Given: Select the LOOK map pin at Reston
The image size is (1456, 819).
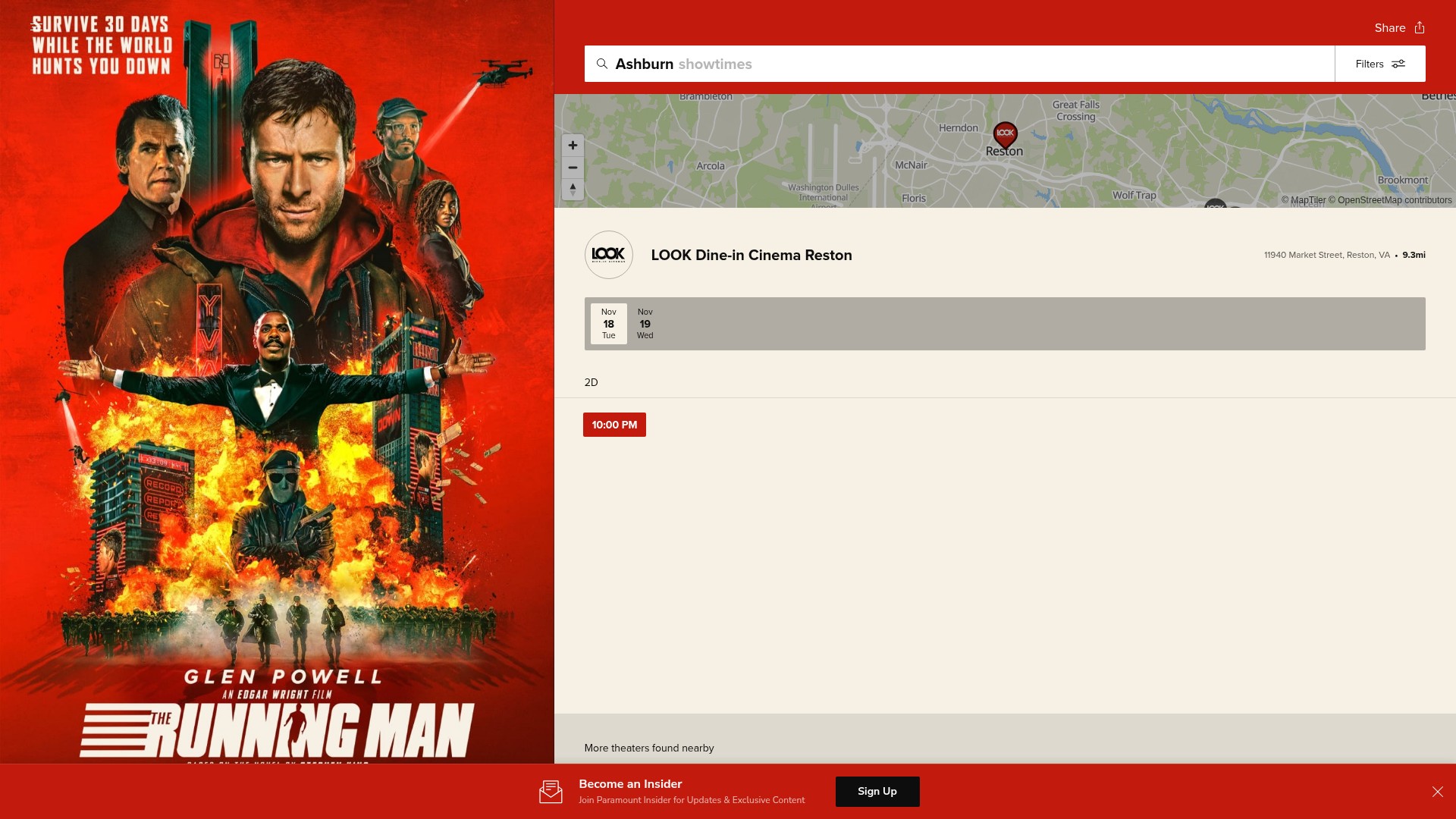Looking at the screenshot, I should pos(1006,135).
